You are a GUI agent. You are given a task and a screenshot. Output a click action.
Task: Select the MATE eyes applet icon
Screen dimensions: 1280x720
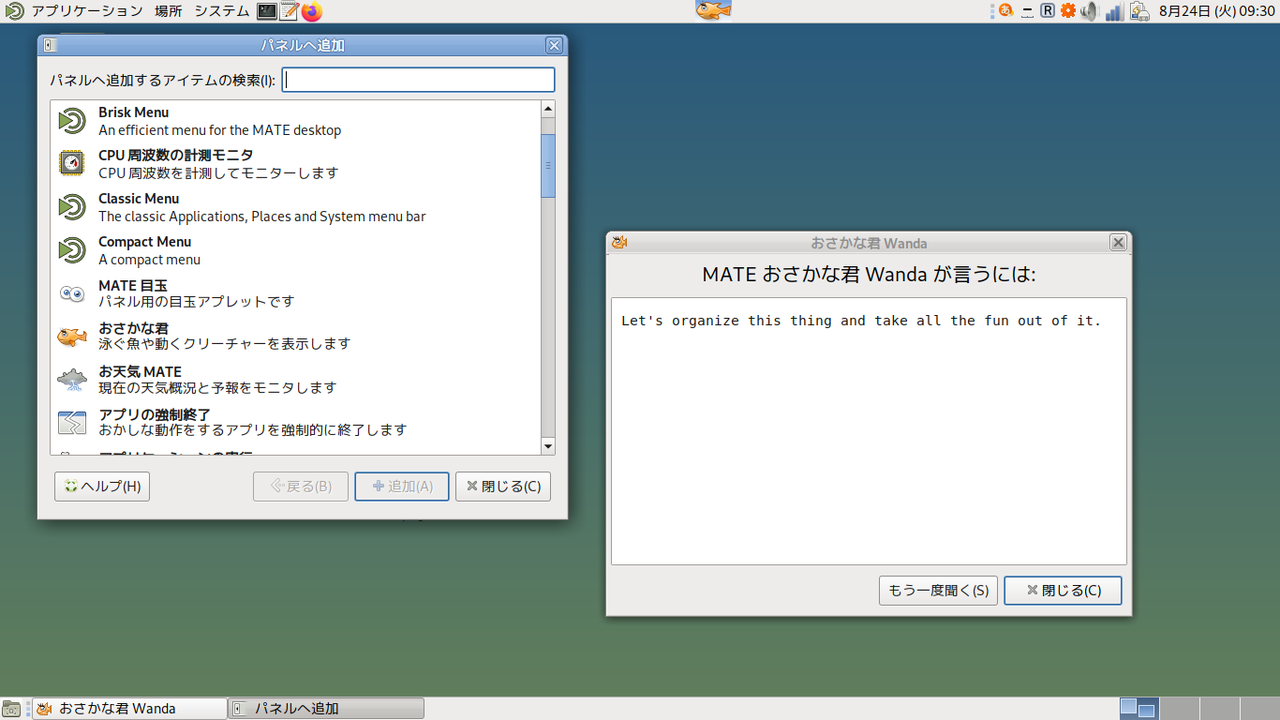(x=72, y=293)
